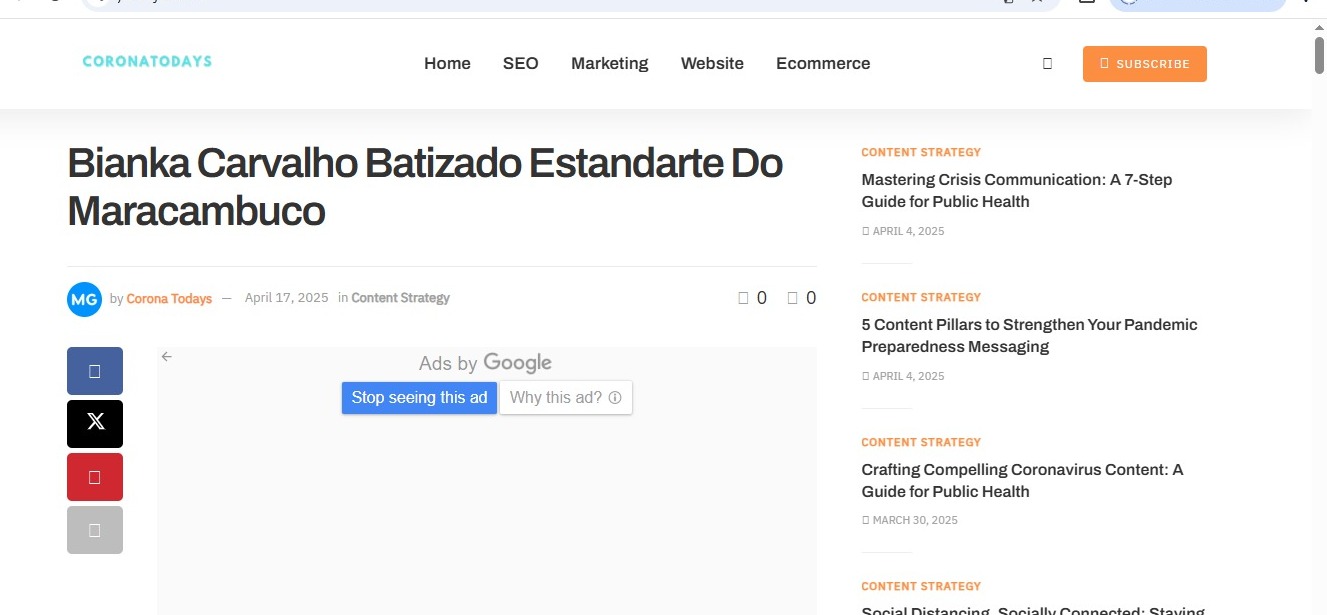Share article via red Pinterest button
Image resolution: width=1327 pixels, height=615 pixels.
(95, 477)
